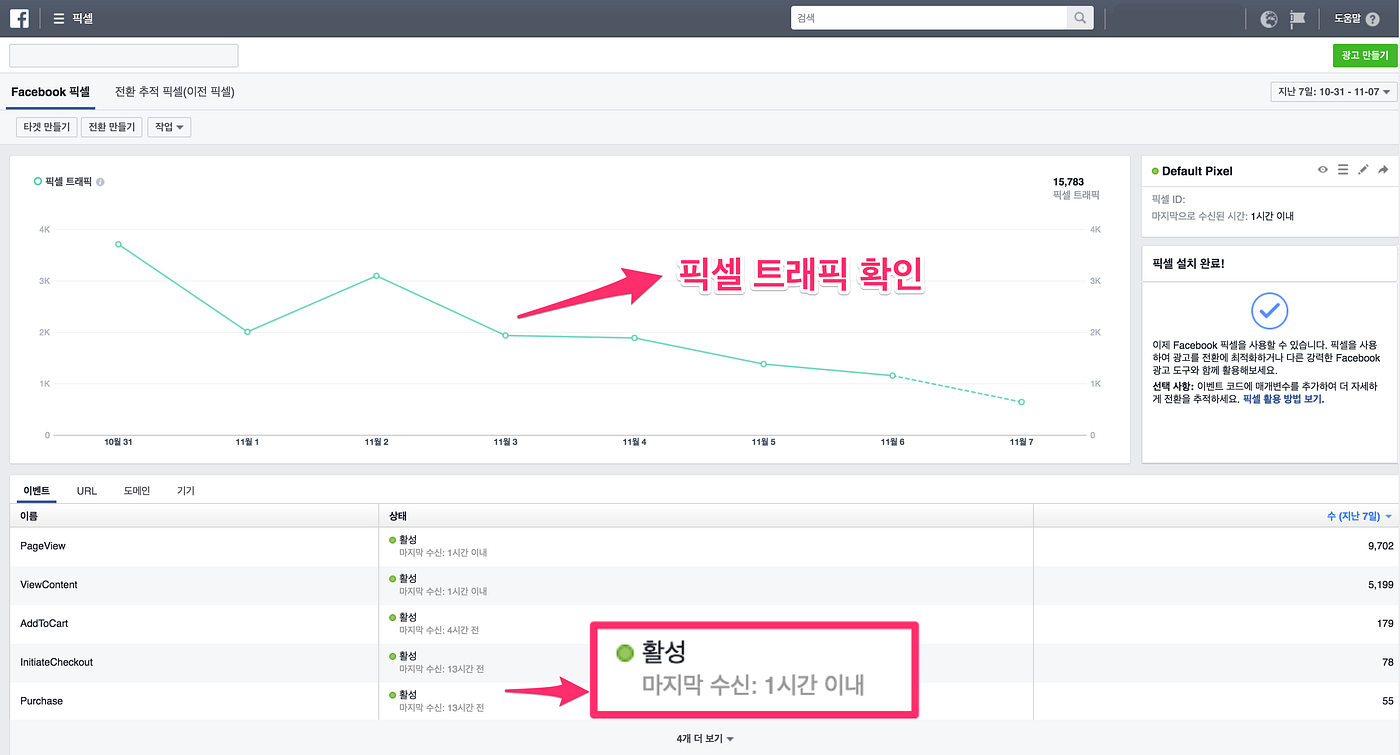Click the share arrow icon on Default Pixel
1400x755 pixels.
pyautogui.click(x=1383, y=170)
